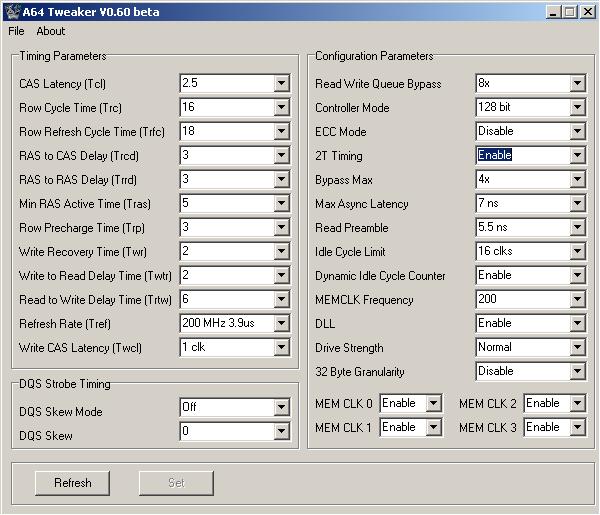Viewport: 600px width, 515px height.
Task: Open the About menu
Action: [x=51, y=31]
